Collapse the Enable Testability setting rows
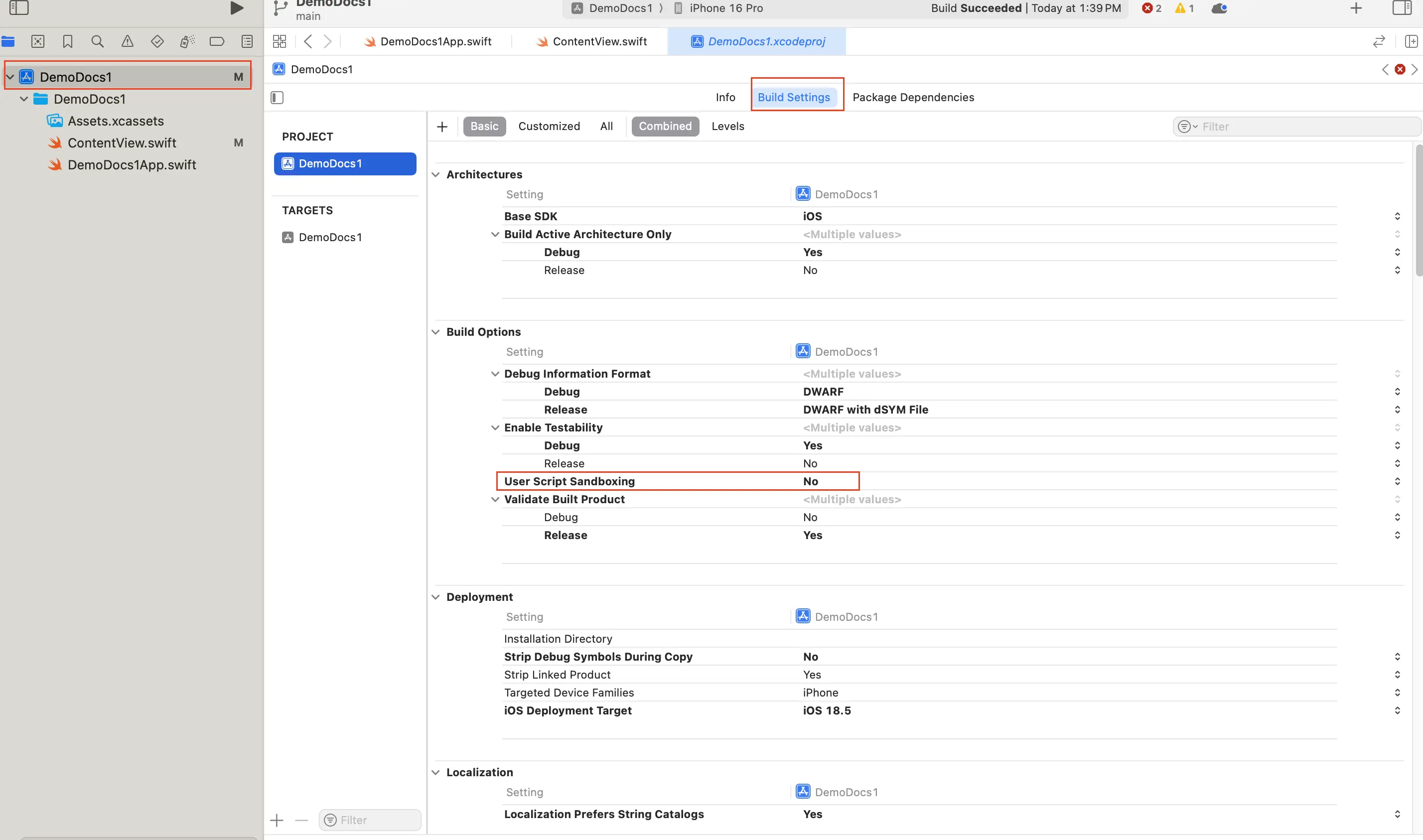Screen dimensions: 1423x840 pos(496,427)
